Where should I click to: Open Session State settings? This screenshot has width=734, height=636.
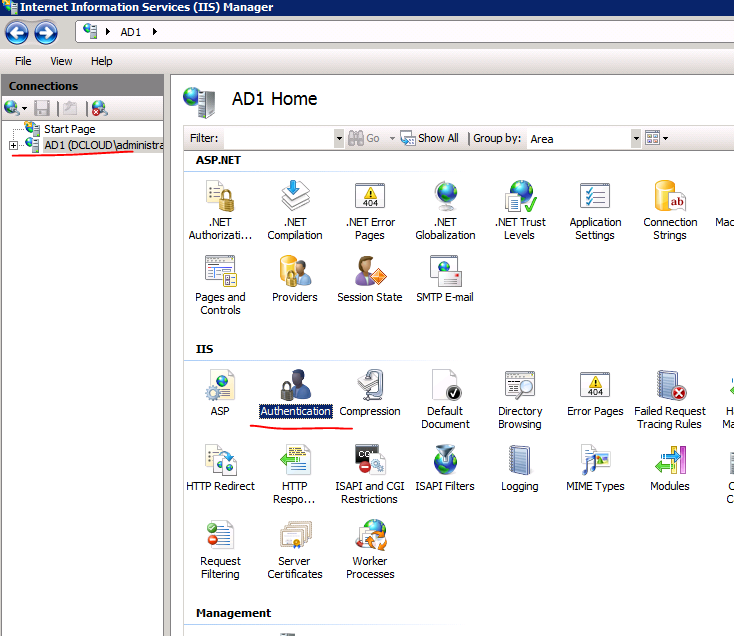click(x=370, y=278)
